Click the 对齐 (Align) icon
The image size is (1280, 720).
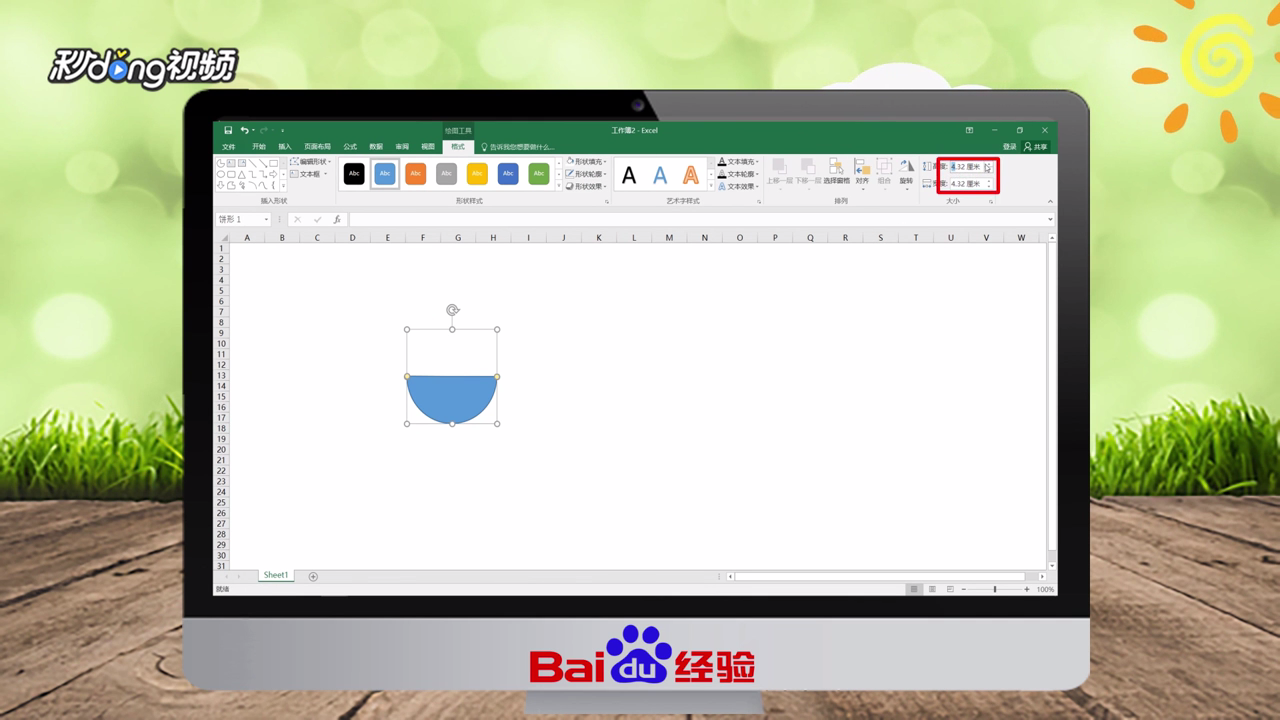861,172
